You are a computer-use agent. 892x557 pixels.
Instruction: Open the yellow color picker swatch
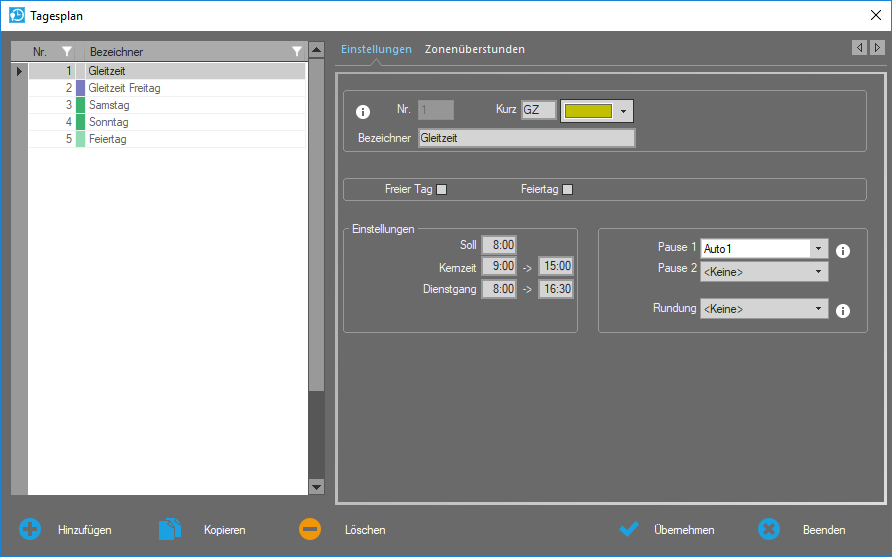point(597,111)
